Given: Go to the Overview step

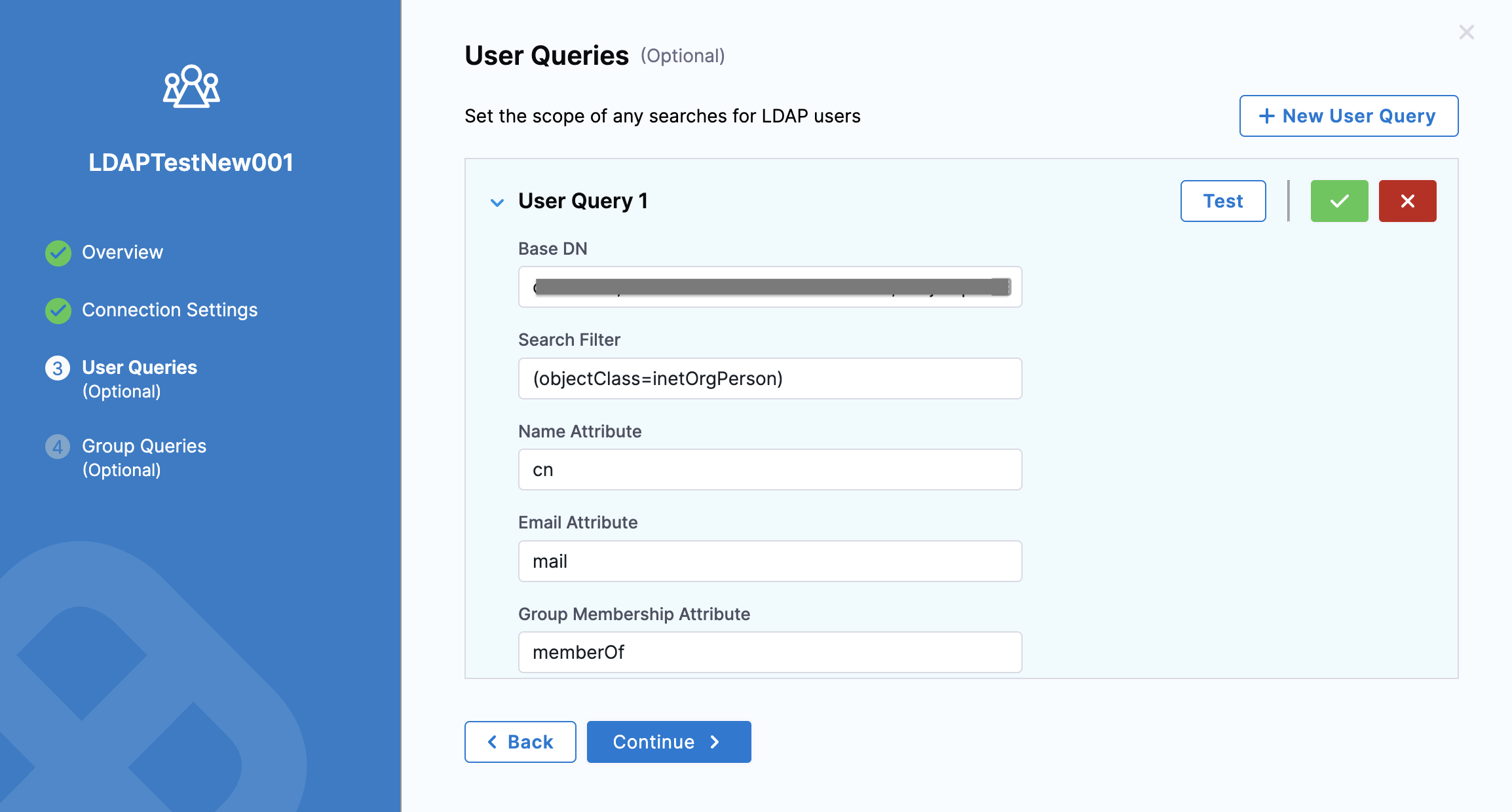Looking at the screenshot, I should [123, 252].
